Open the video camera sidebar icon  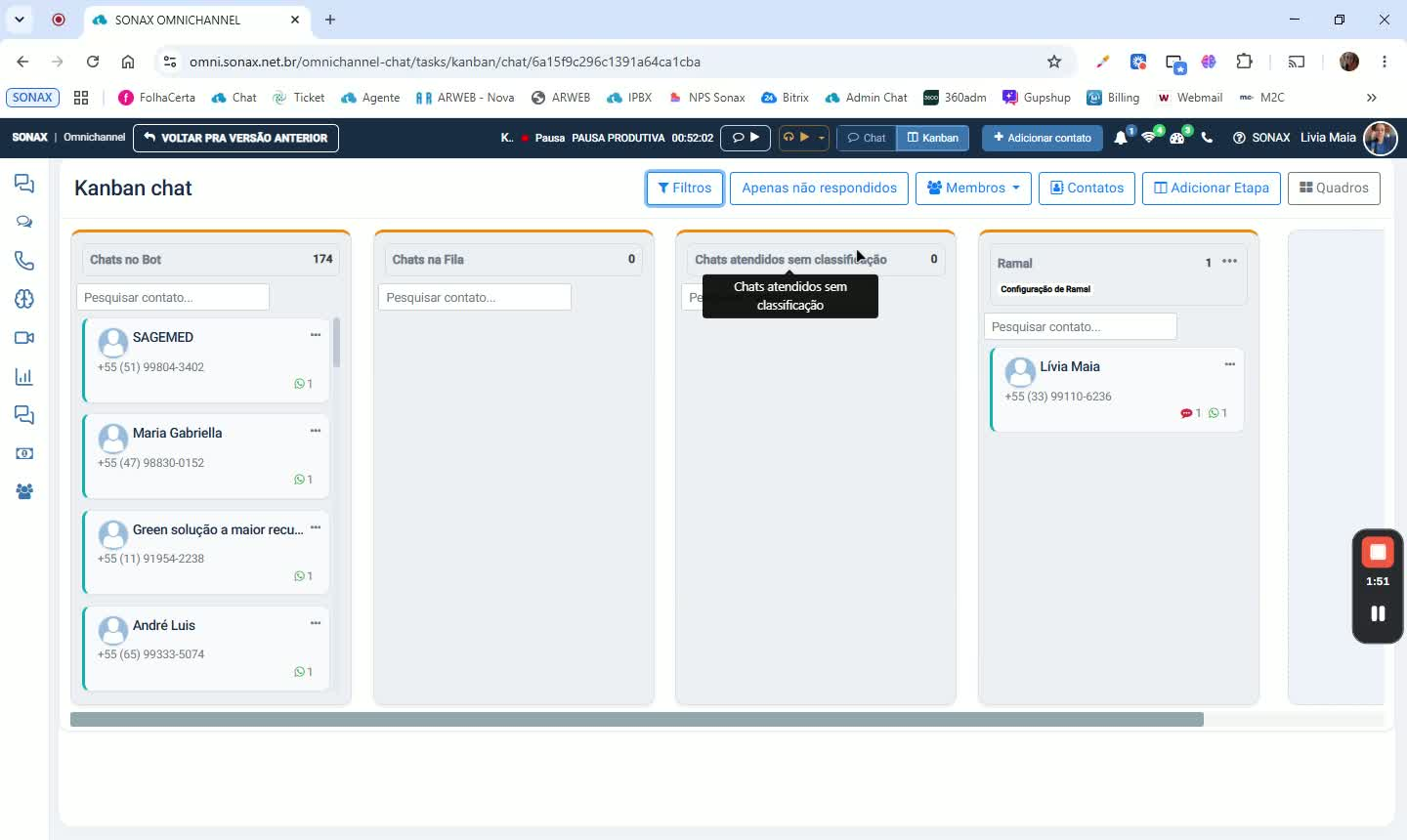(x=24, y=338)
